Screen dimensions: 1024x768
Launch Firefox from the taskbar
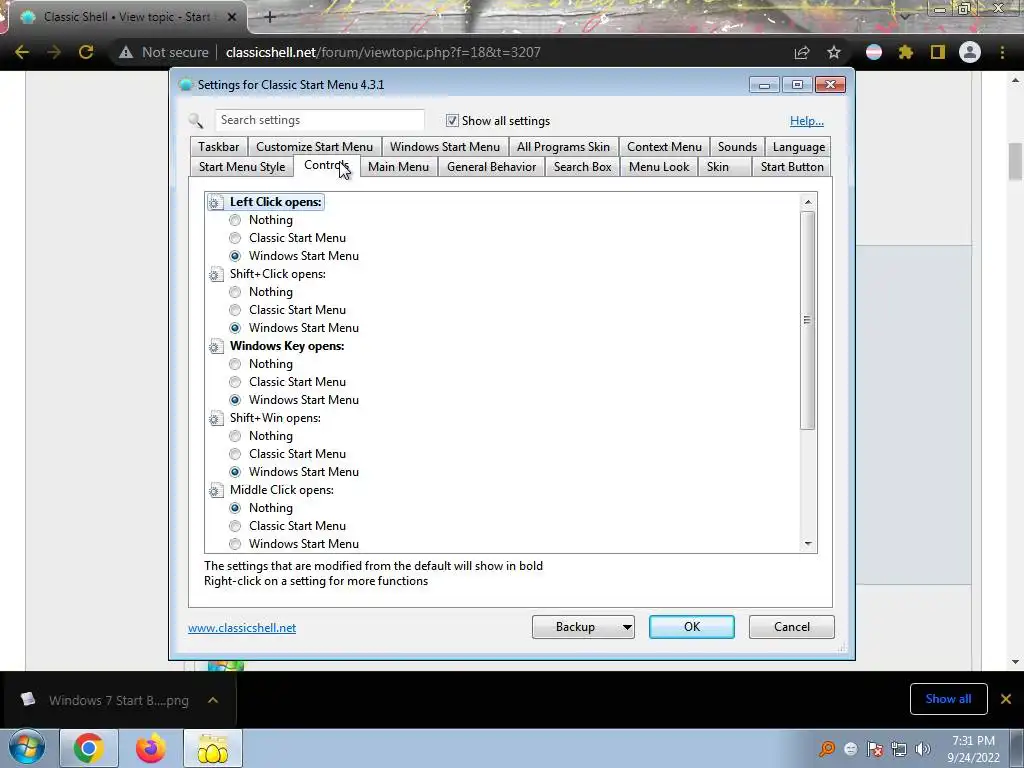pos(151,748)
